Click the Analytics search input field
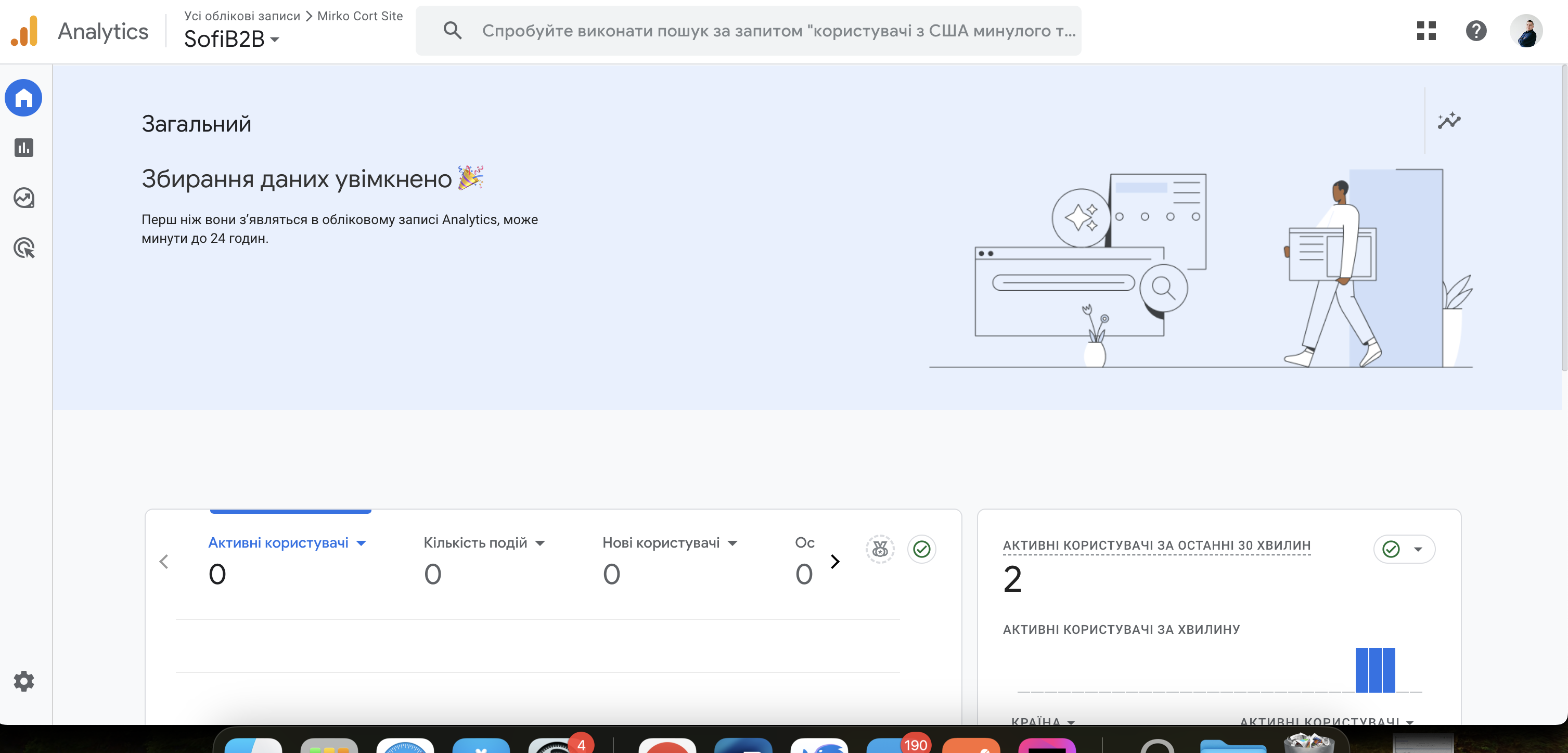This screenshot has width=1568, height=753. [x=777, y=30]
